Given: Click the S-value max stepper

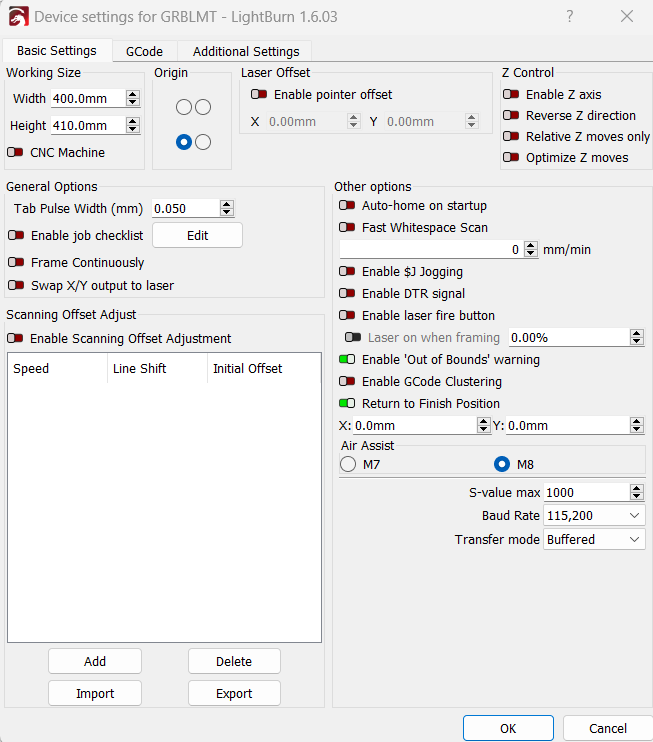Looking at the screenshot, I should 637,493.
